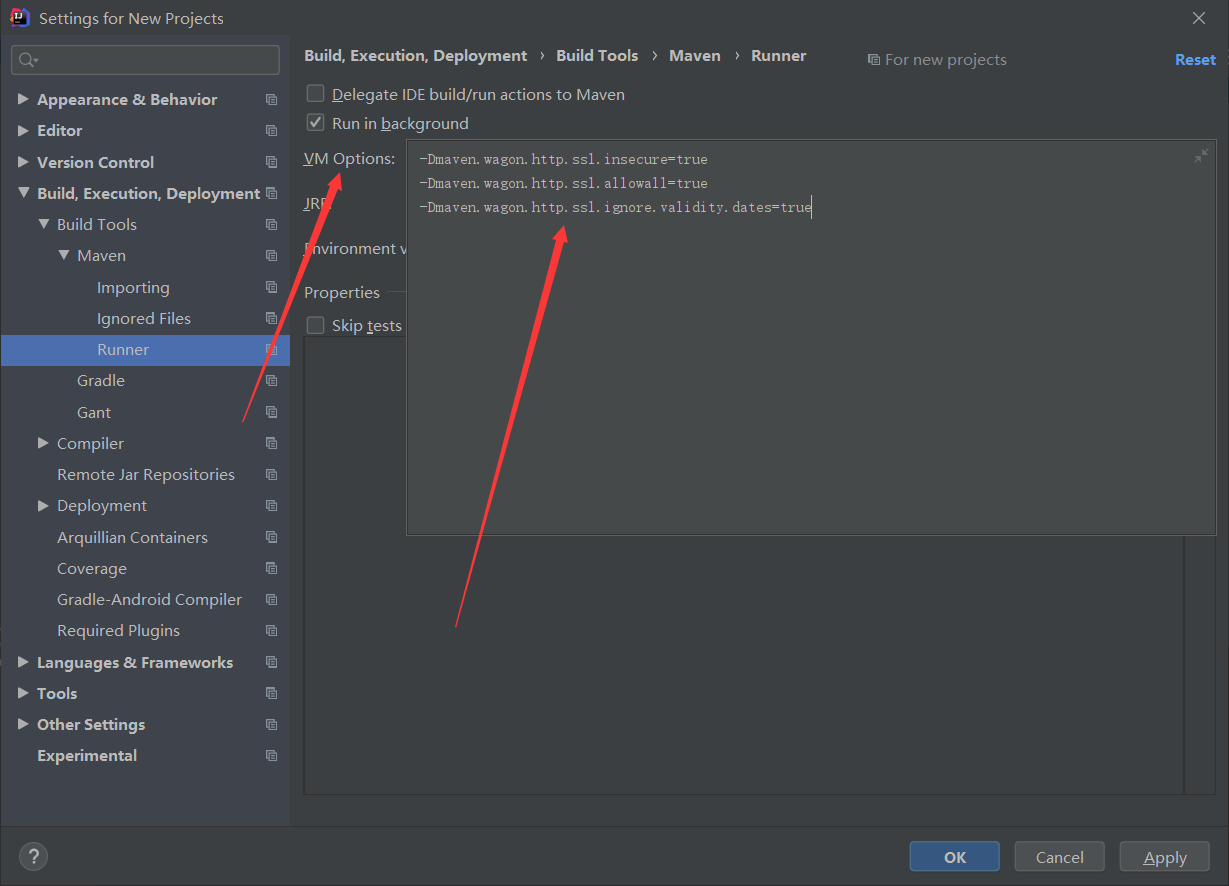Close the Settings dialog
This screenshot has height=886, width=1229.
1199,18
